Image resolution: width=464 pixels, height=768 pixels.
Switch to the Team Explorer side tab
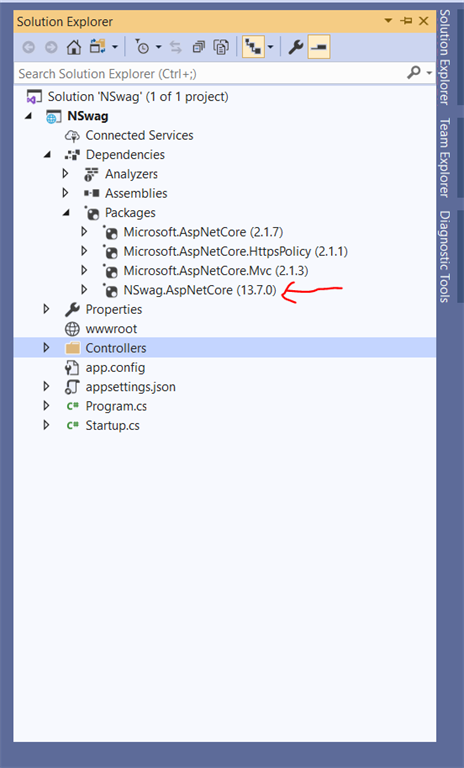click(444, 158)
